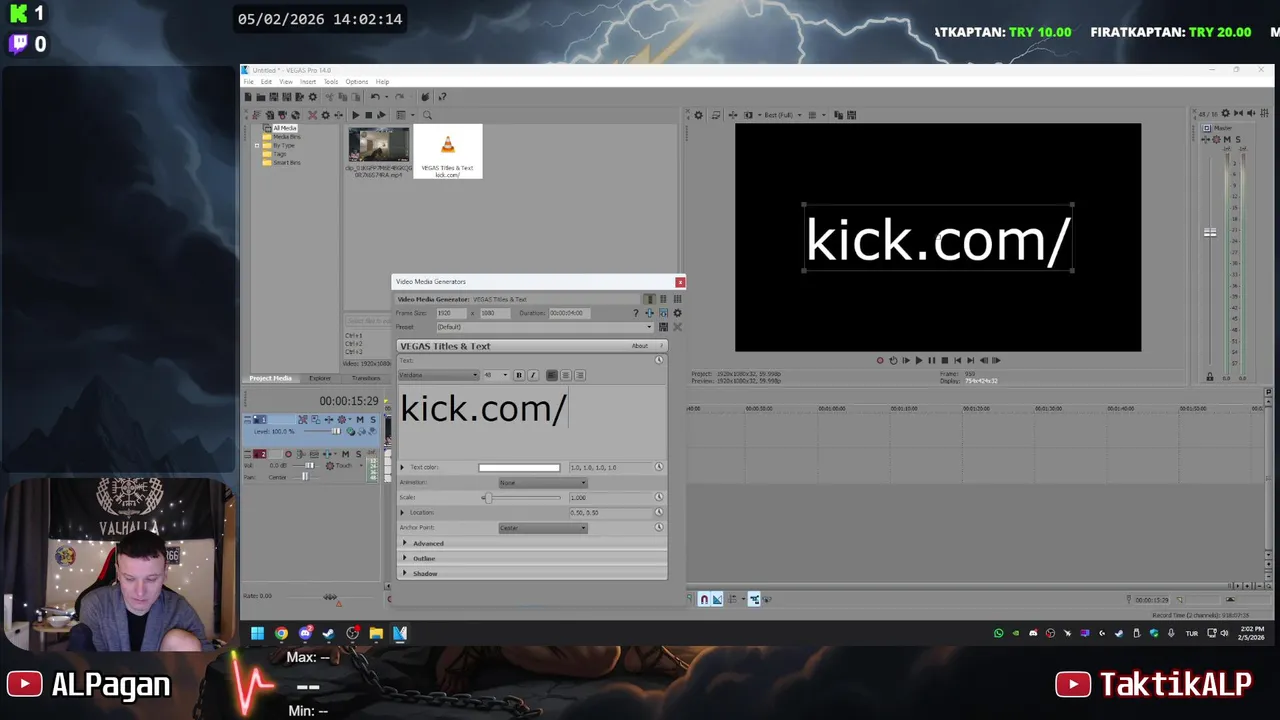The image size is (1280, 720).
Task: Click the red record button under preview
Action: pos(880,360)
